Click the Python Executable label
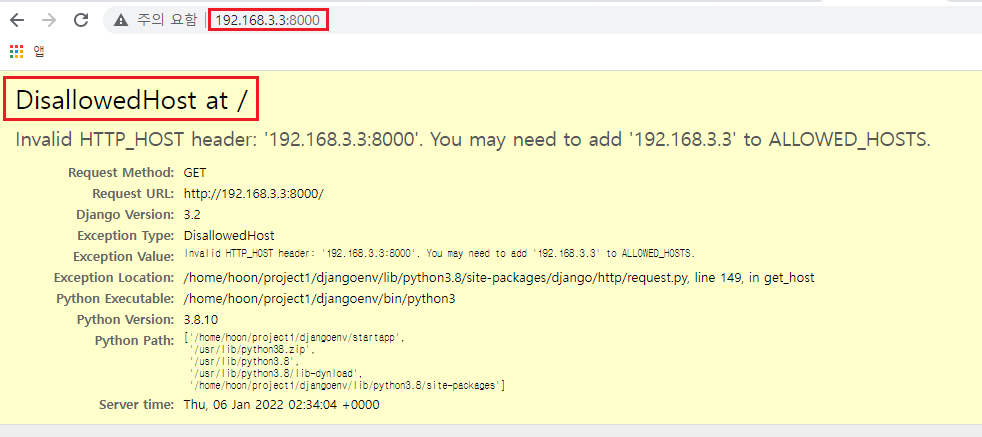982x437 pixels. click(115, 299)
